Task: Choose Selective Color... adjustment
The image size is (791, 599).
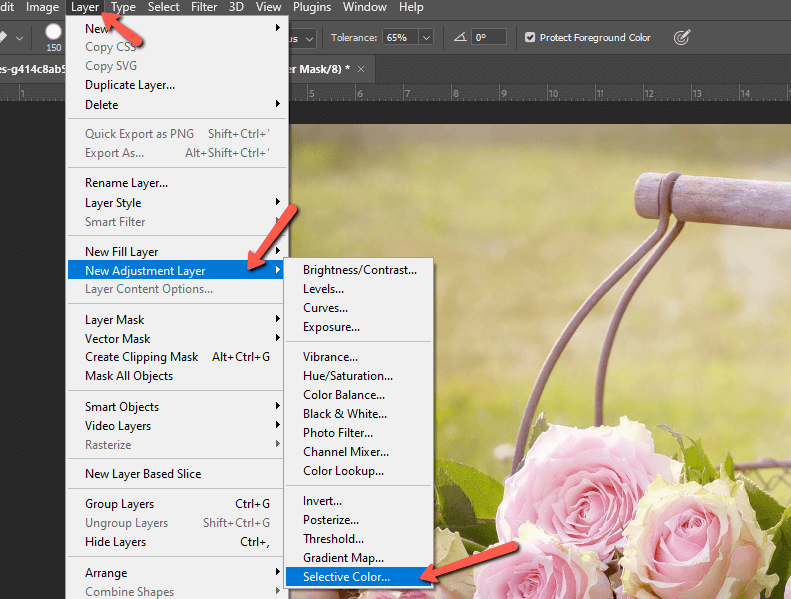Action: tap(359, 577)
